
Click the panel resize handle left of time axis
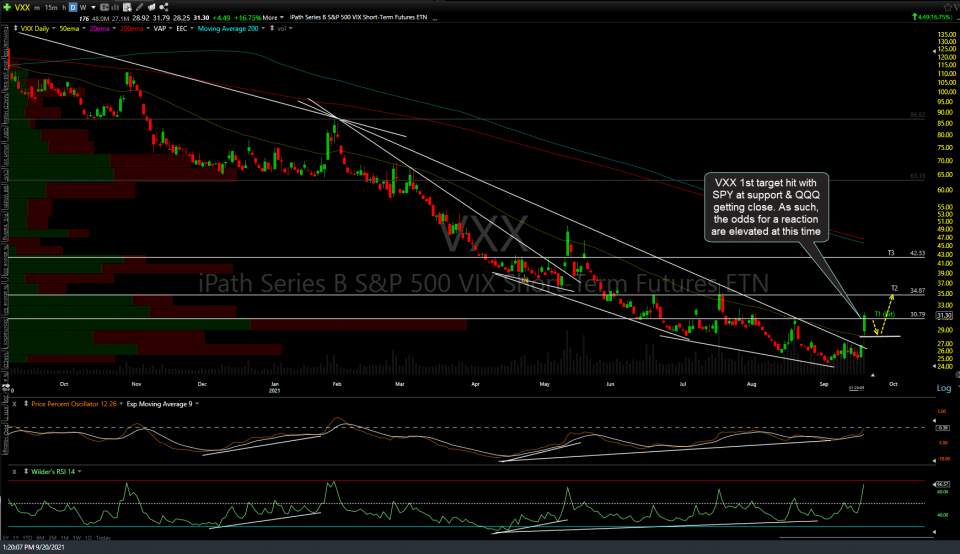click(x=6, y=387)
